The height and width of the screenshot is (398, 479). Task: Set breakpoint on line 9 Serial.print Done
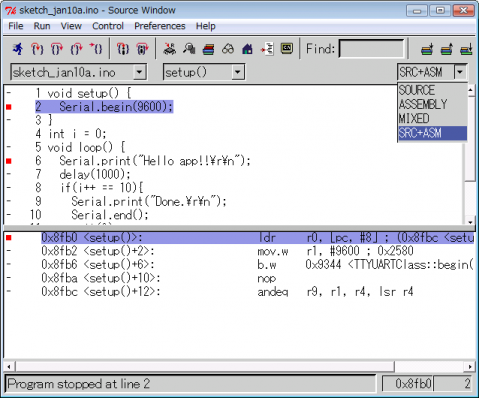pyautogui.click(x=9, y=201)
